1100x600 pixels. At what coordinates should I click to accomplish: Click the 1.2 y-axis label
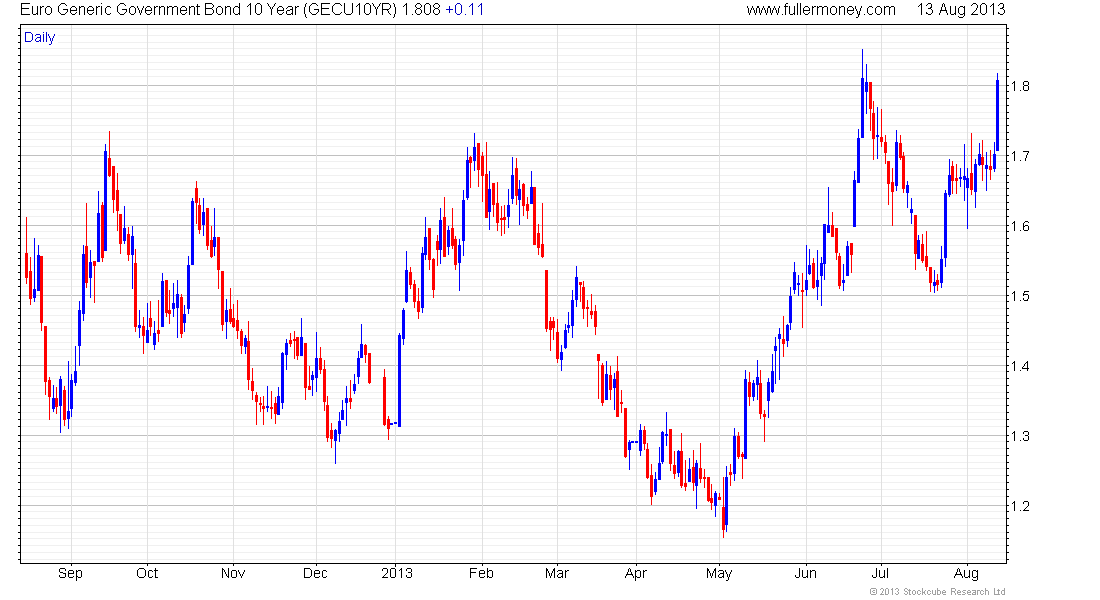tap(1020, 506)
